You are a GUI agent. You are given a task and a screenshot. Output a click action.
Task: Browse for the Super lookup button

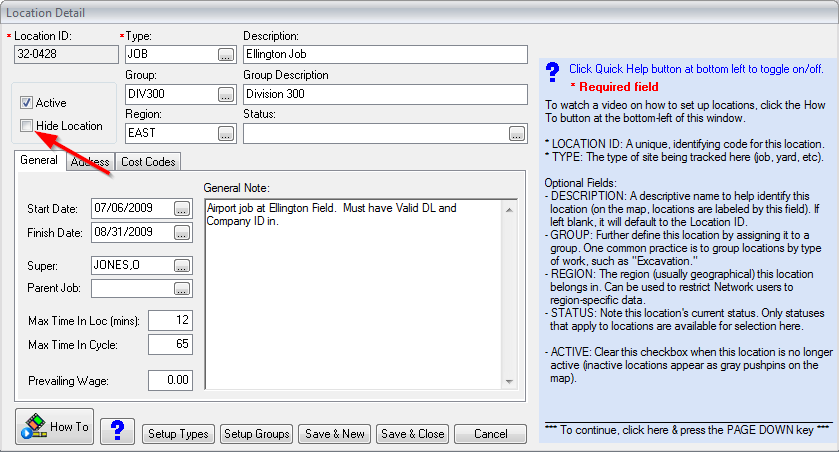pyautogui.click(x=181, y=266)
